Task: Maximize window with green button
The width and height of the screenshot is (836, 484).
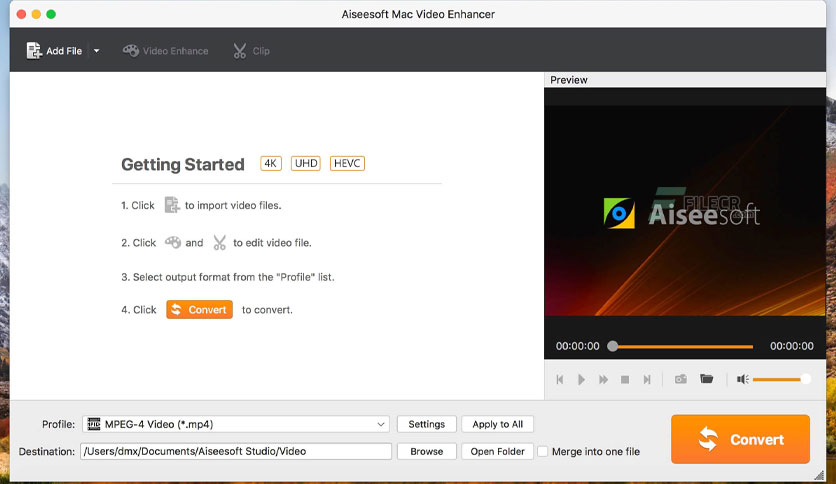Action: 51,14
